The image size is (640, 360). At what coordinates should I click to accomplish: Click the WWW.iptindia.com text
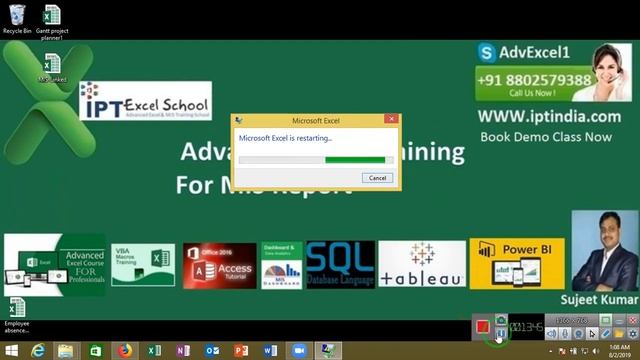(x=549, y=117)
